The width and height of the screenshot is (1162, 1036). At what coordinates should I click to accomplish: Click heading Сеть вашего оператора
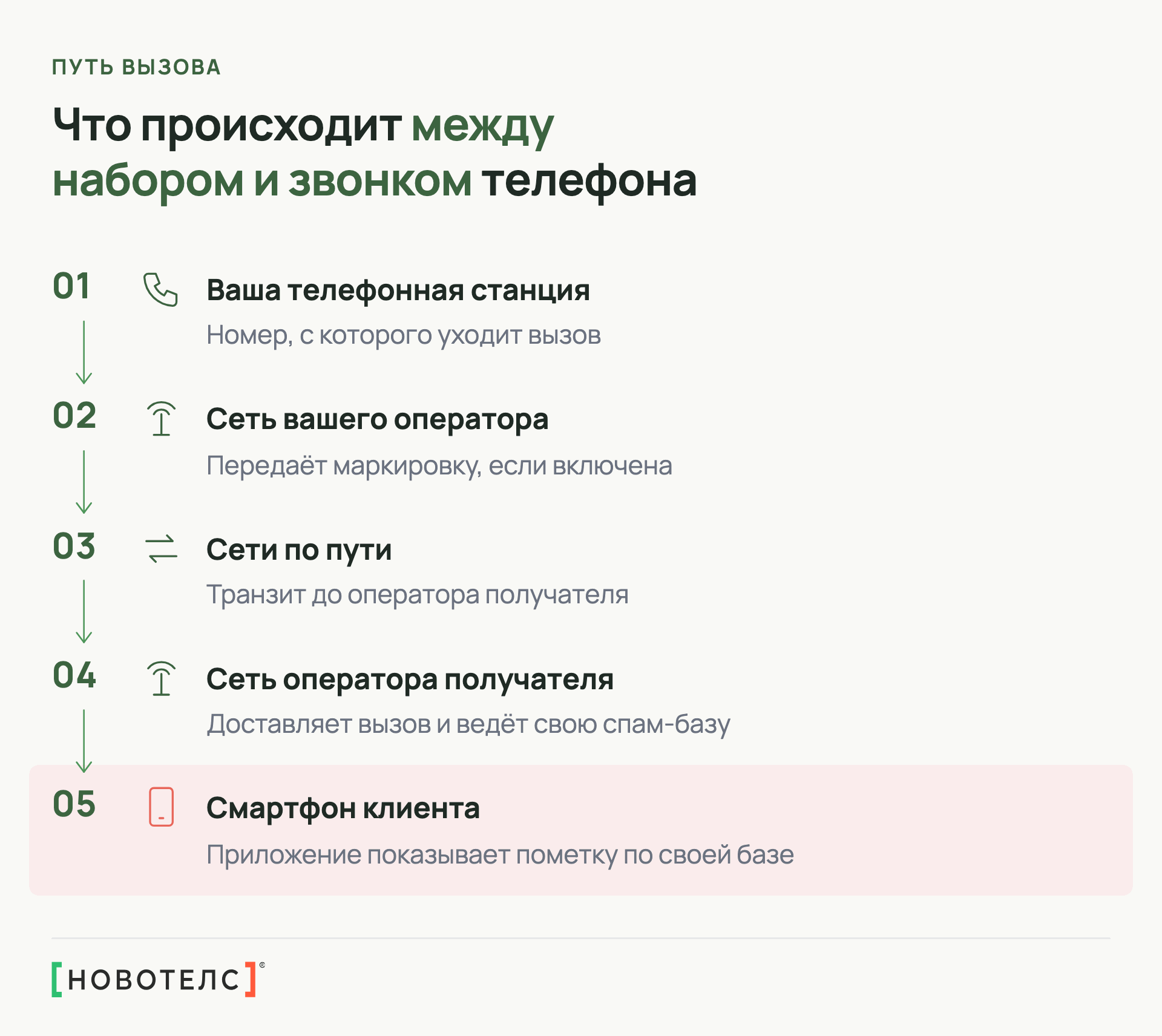click(378, 419)
